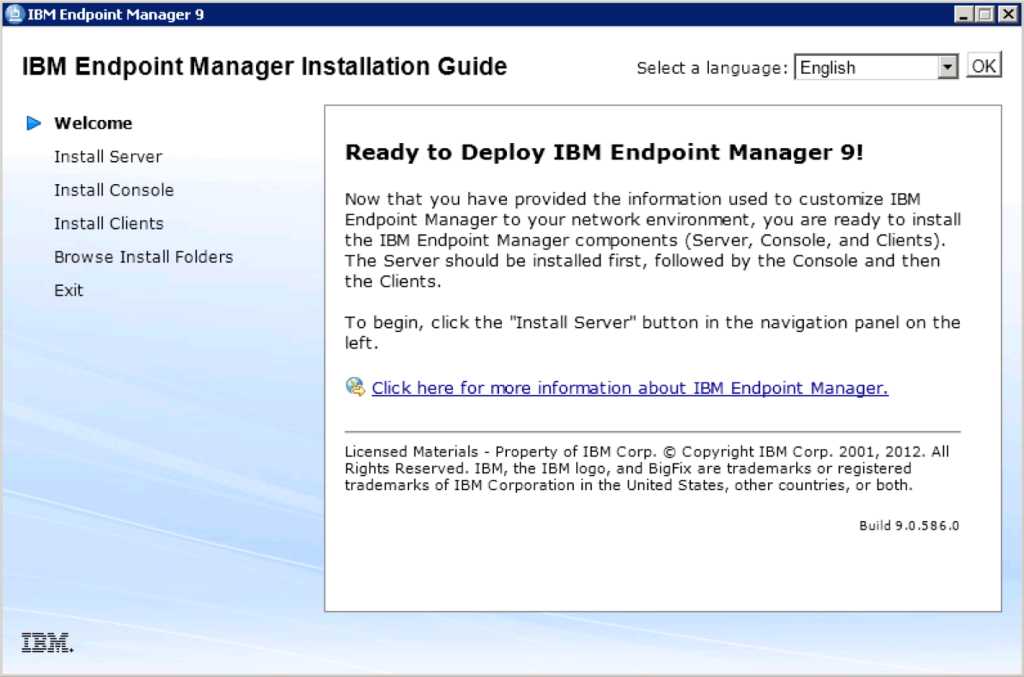The width and height of the screenshot is (1024, 677).
Task: Select Install Console from the left panel
Action: click(113, 189)
